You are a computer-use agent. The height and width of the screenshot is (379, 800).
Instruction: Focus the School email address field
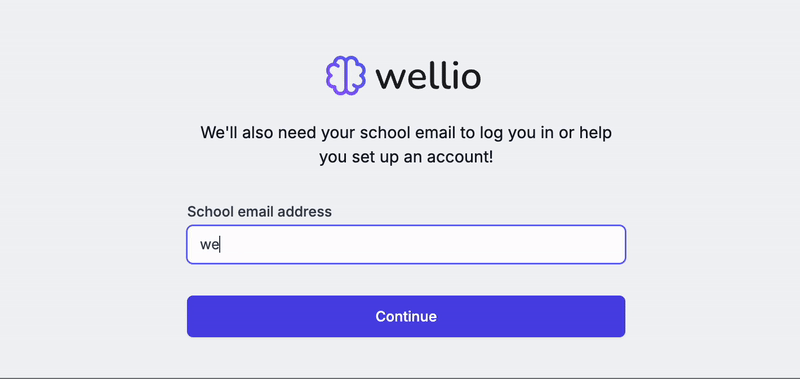[406, 244]
